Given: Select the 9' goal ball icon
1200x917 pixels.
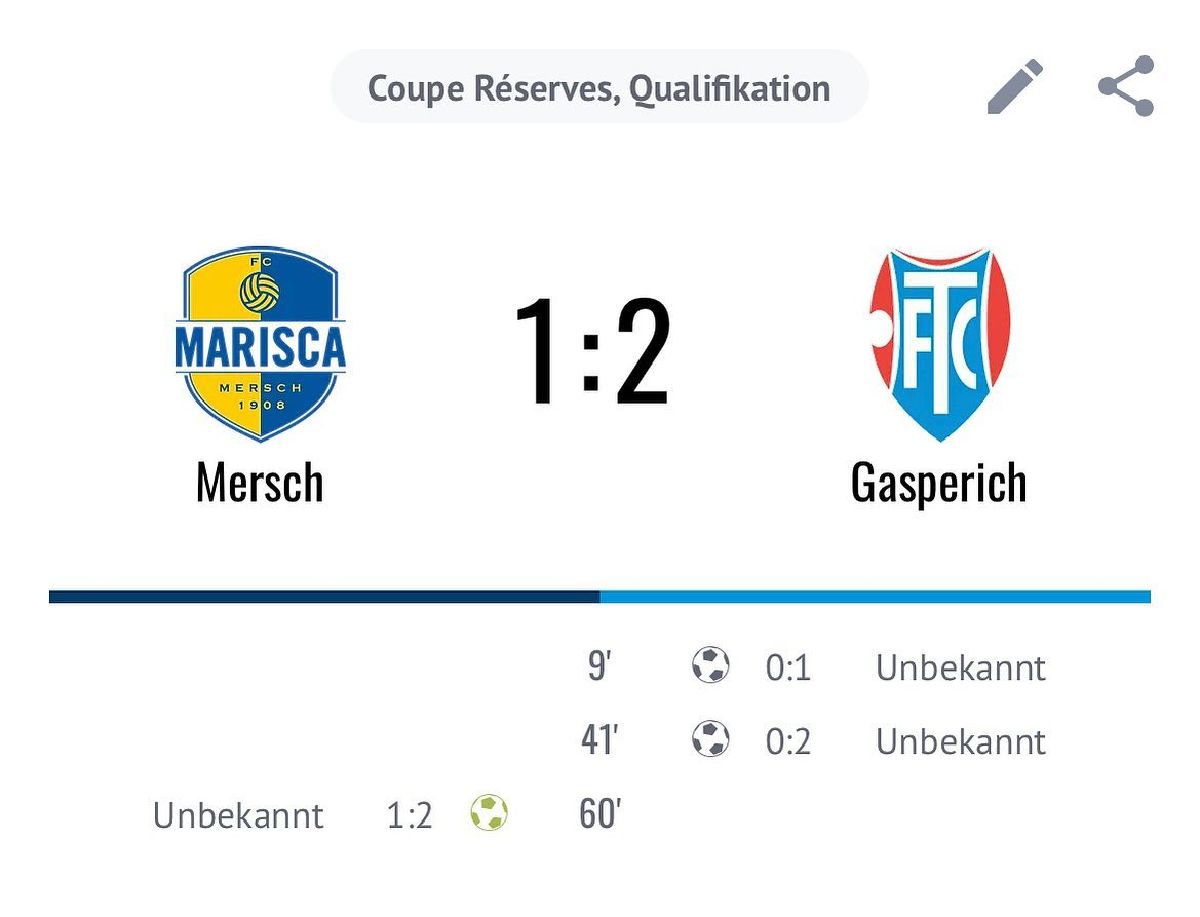Looking at the screenshot, I should [x=710, y=665].
